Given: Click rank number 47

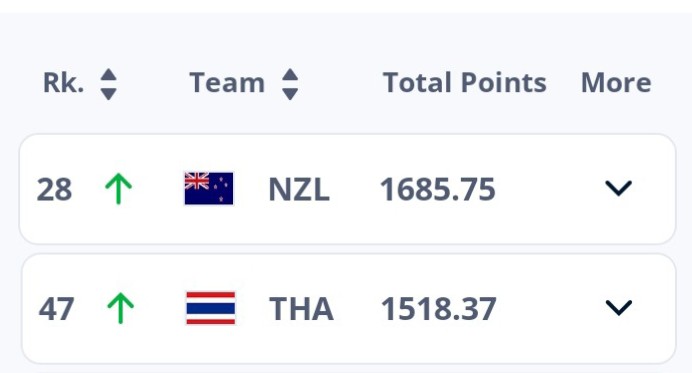Looking at the screenshot, I should (x=56, y=309).
